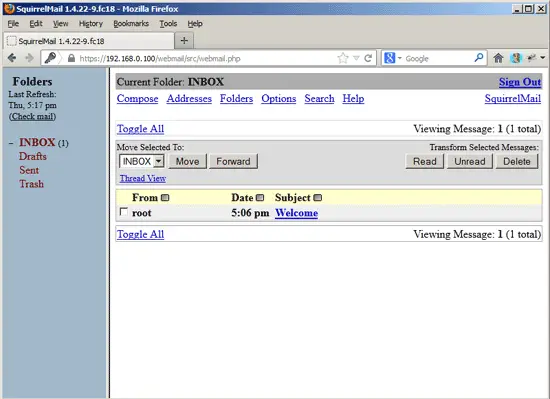Open the Google search engine dropdown arrow

(x=400, y=58)
